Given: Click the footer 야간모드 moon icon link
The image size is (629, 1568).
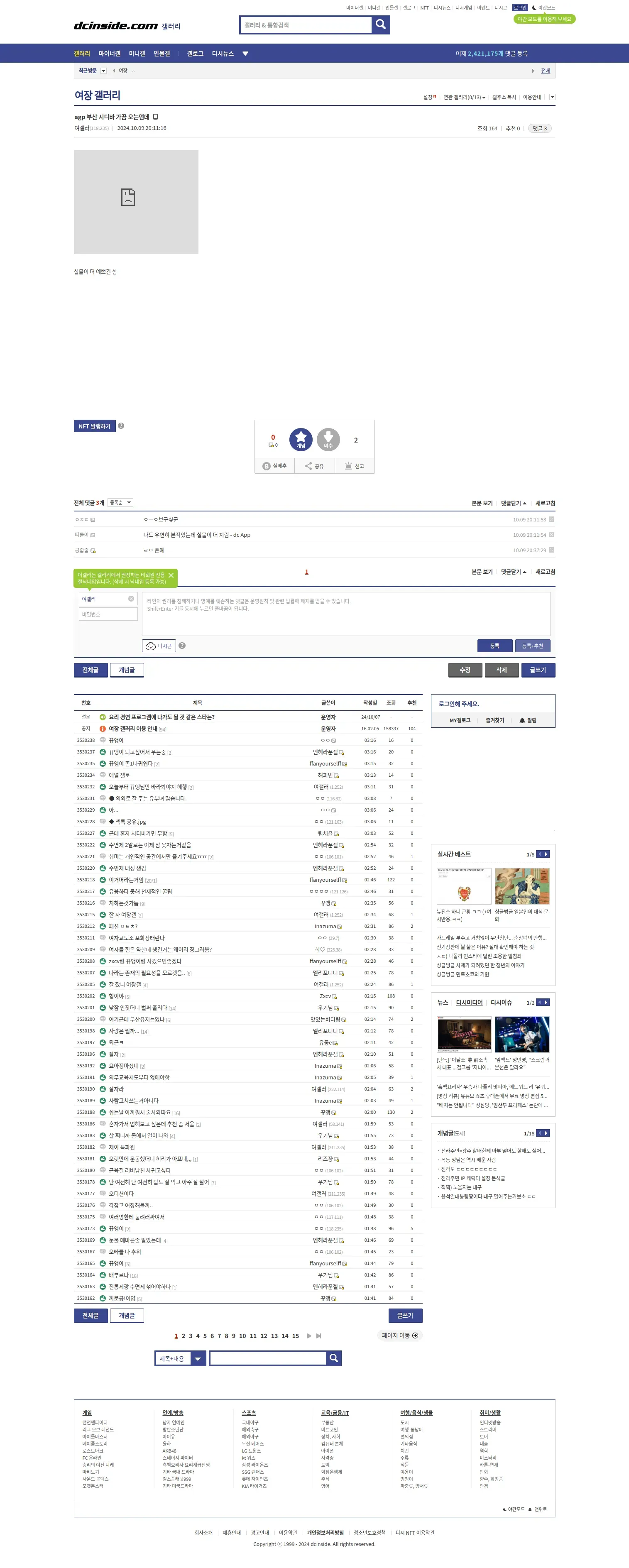Looking at the screenshot, I should (514, 1509).
